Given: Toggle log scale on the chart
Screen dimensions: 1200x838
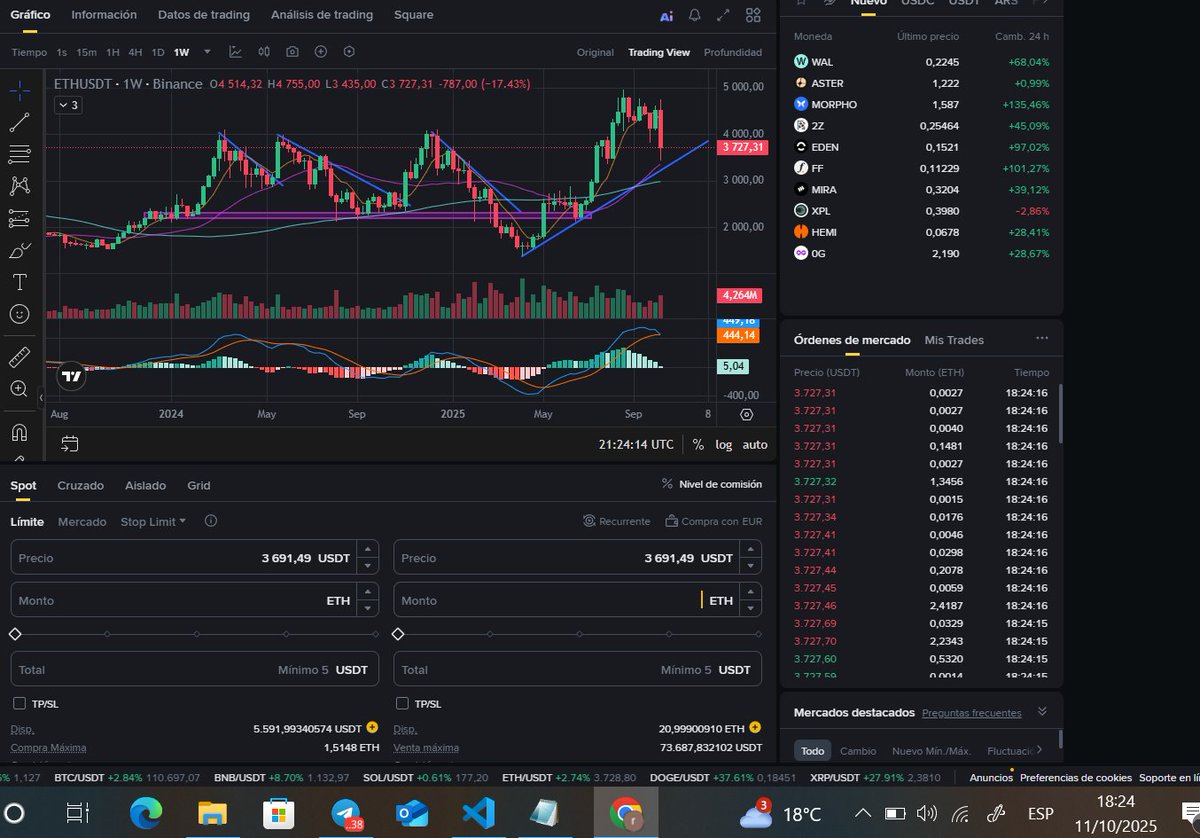Looking at the screenshot, I should point(724,444).
